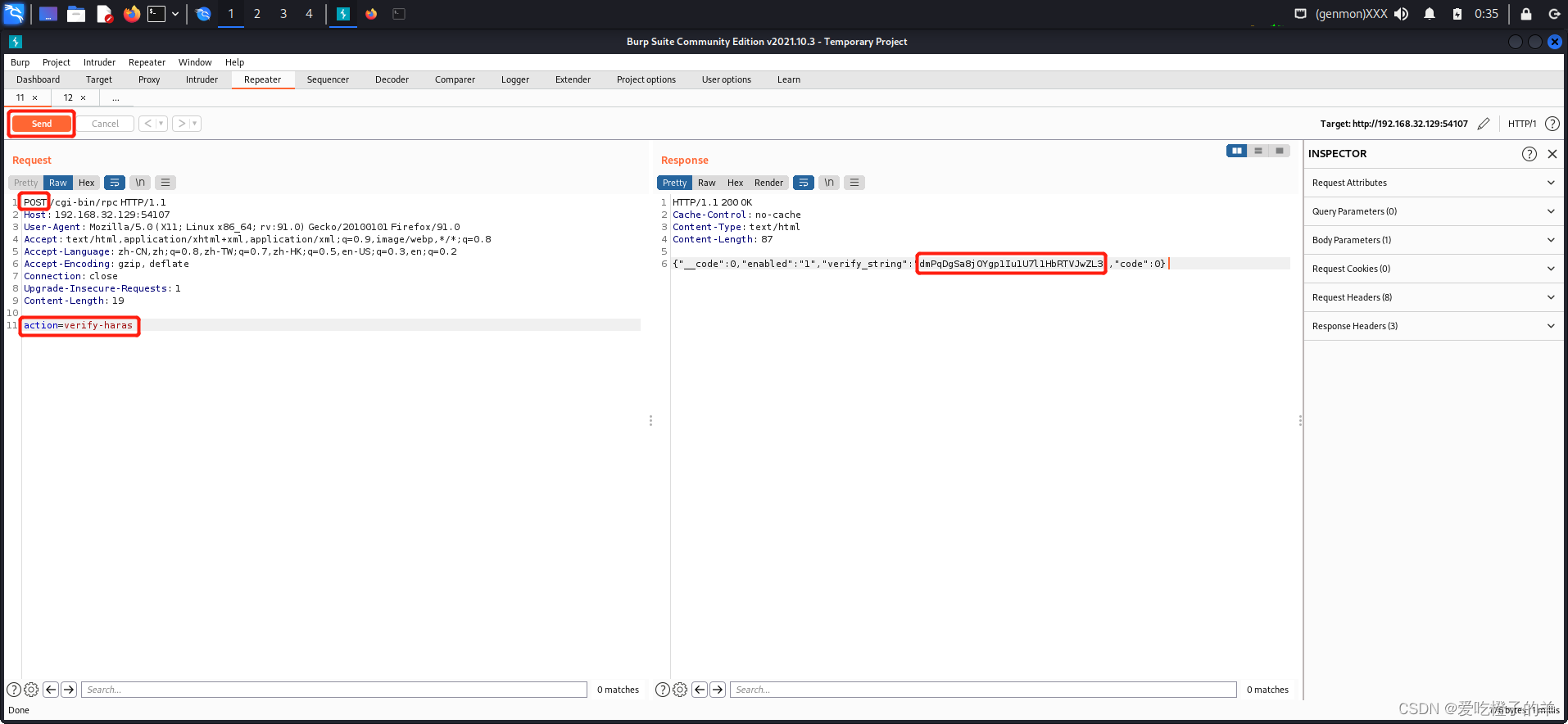Select top-bottom layout icon
The height and width of the screenshot is (724, 1568).
click(1258, 151)
